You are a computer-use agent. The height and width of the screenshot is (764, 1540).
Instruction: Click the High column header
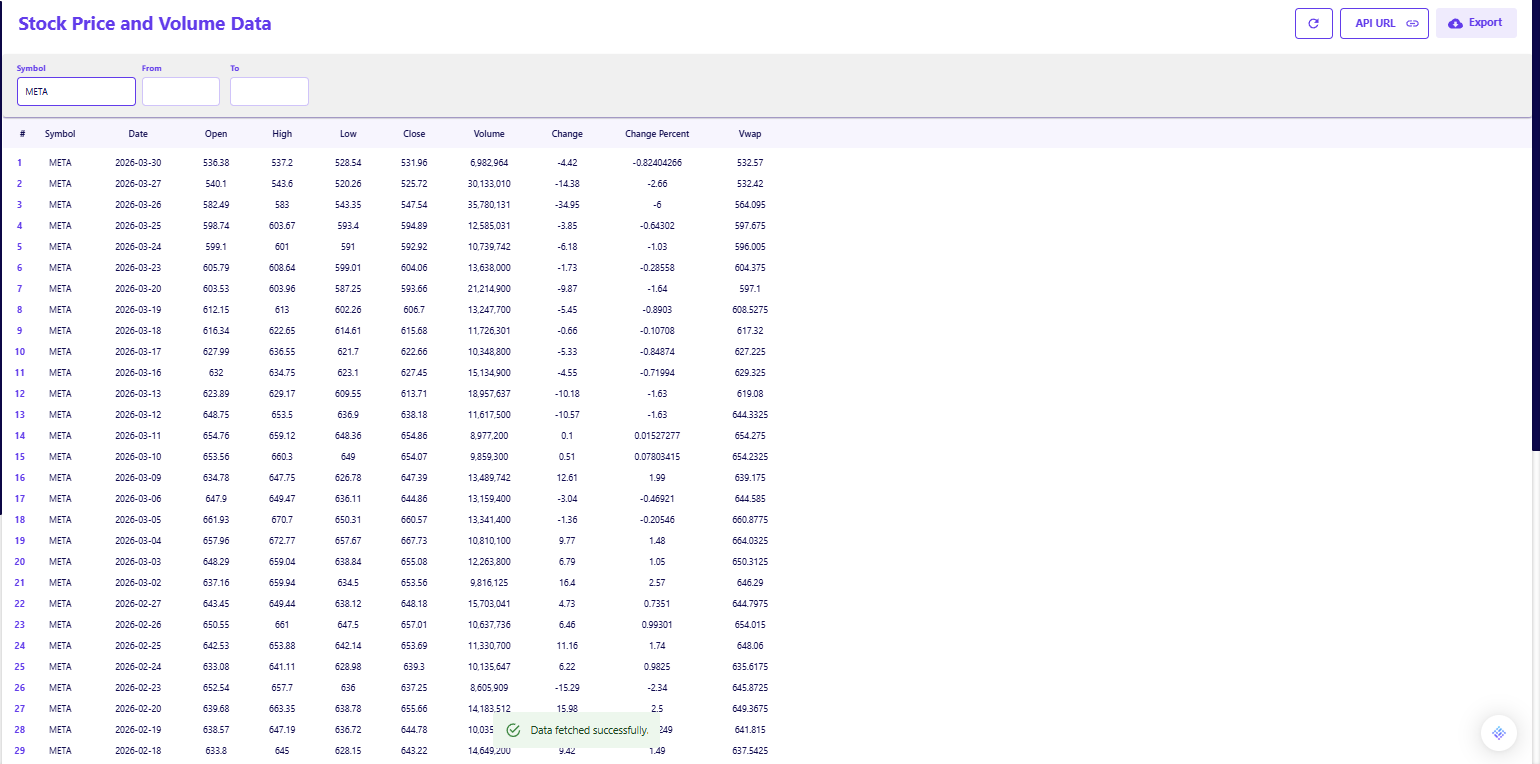tap(282, 133)
